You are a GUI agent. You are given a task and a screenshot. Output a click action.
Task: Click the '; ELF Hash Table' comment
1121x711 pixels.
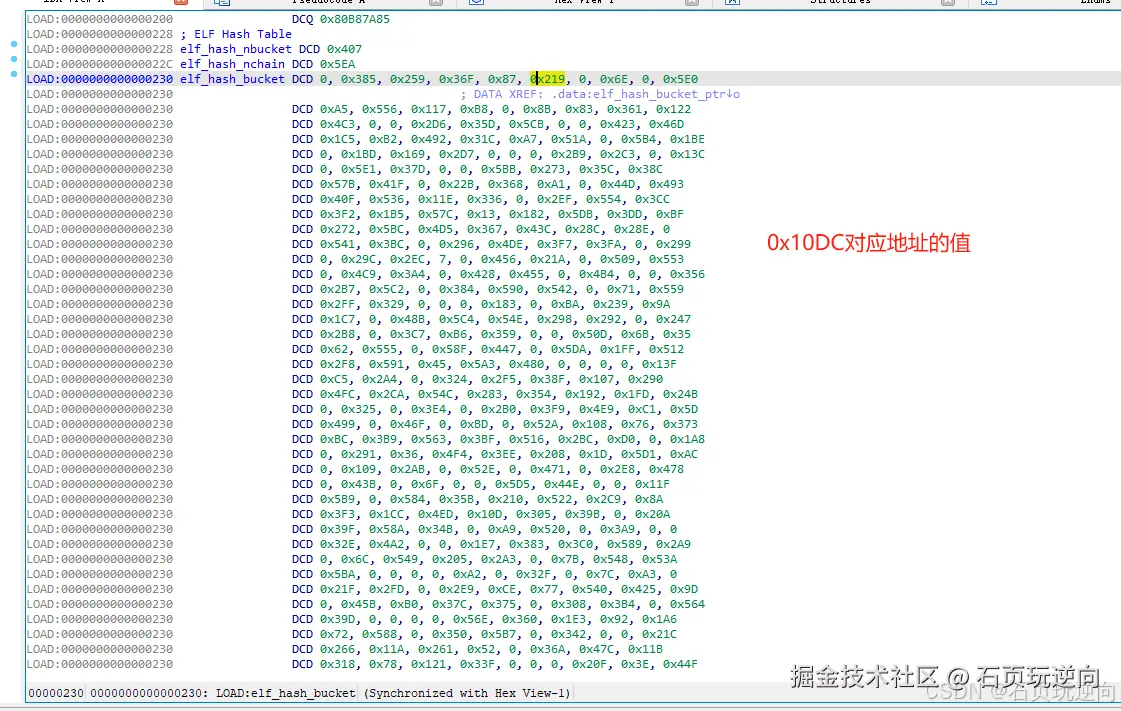pyautogui.click(x=236, y=34)
